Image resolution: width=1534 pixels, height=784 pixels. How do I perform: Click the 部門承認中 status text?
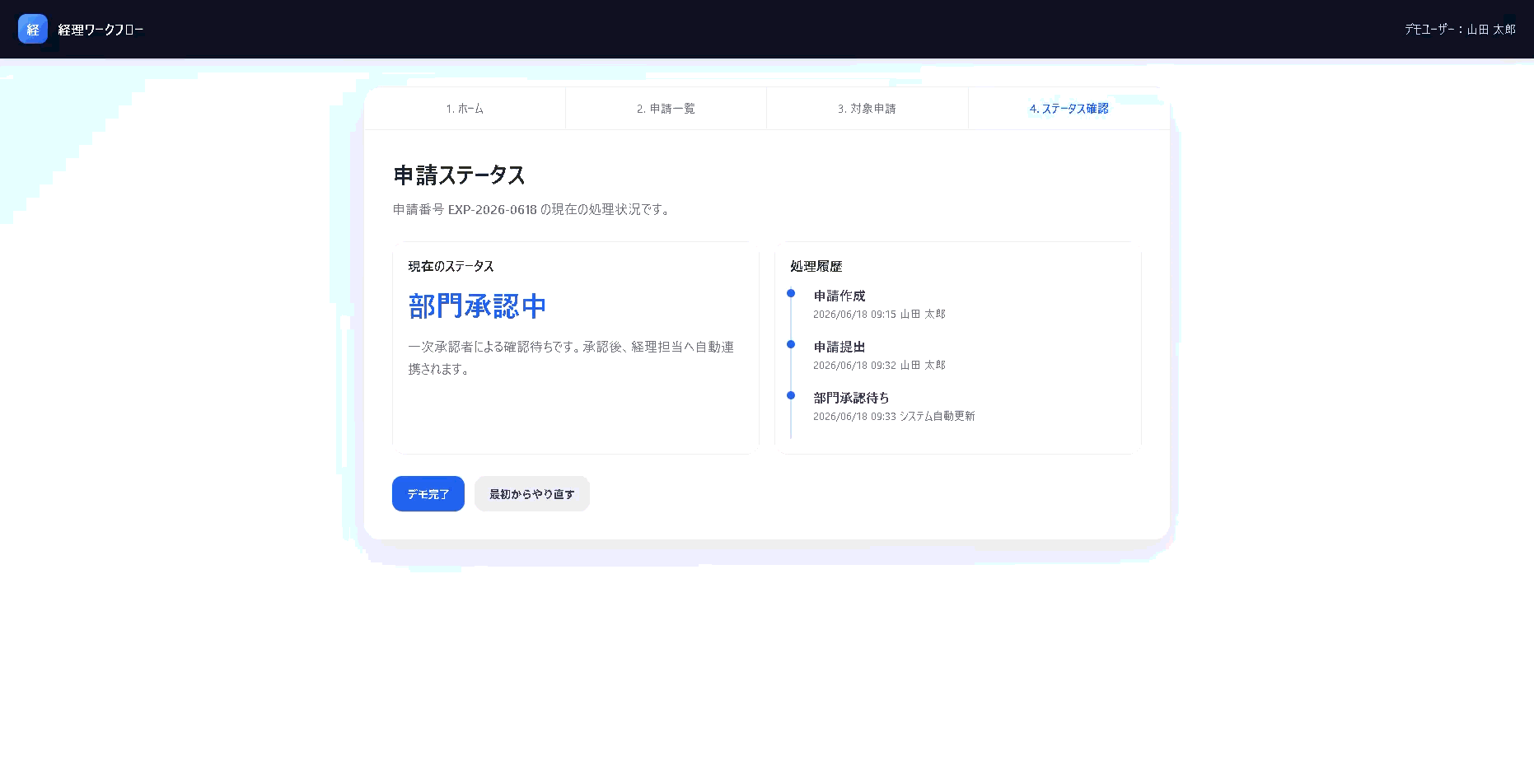pos(477,306)
